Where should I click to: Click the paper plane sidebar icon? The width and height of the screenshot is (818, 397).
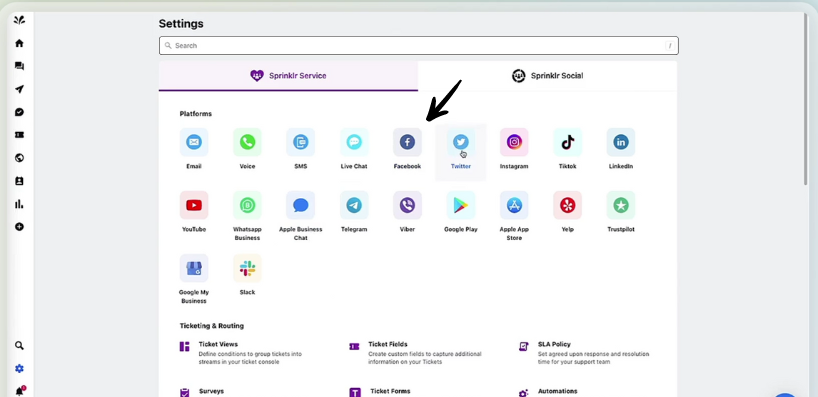19,89
